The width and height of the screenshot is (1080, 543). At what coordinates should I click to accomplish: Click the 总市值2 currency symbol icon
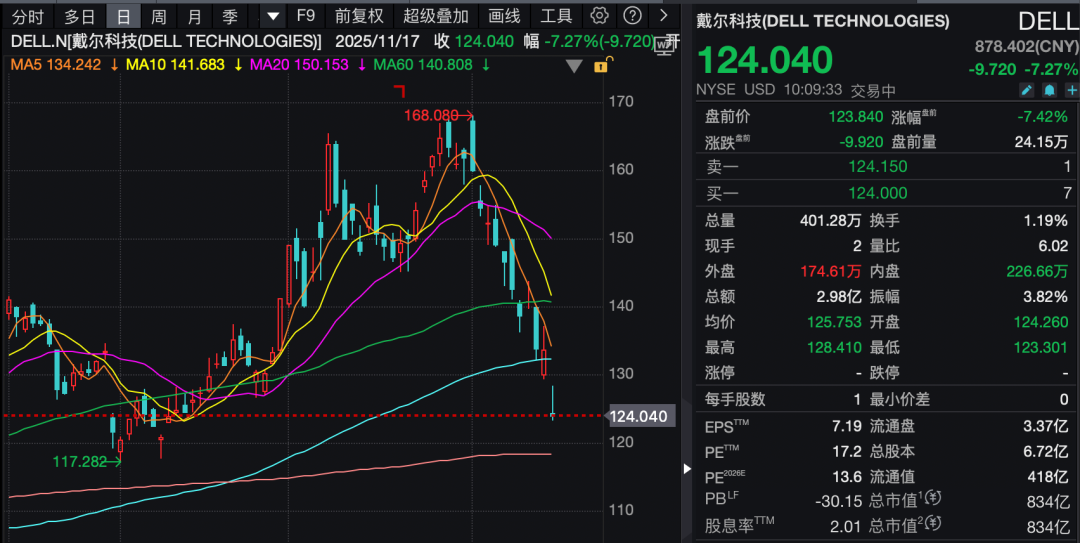point(933,523)
